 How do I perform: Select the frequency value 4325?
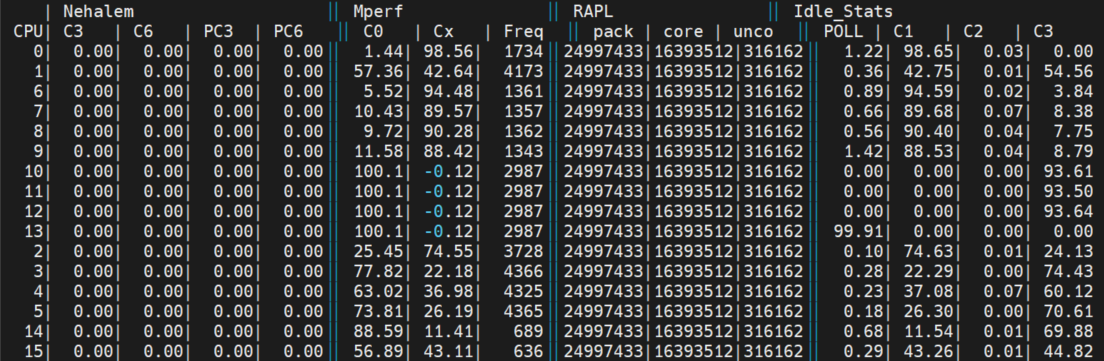coord(523,291)
